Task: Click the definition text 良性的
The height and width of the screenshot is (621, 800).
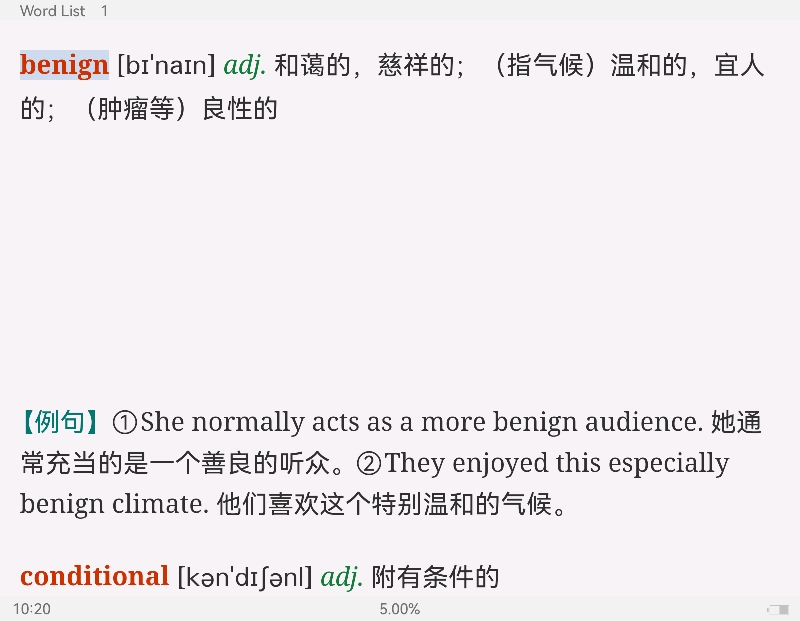Action: (240, 109)
